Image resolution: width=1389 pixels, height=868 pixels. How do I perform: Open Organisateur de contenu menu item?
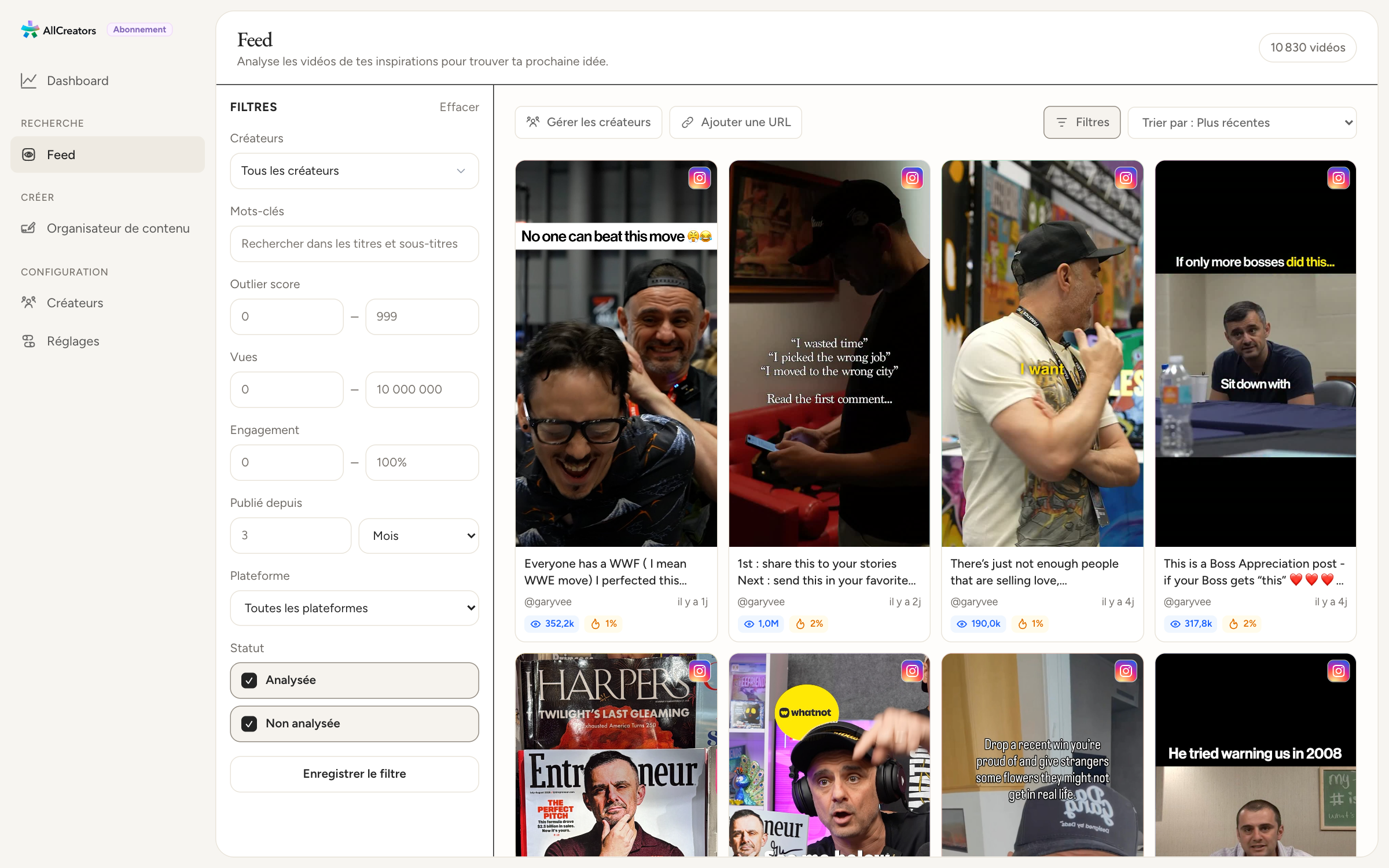pyautogui.click(x=108, y=228)
